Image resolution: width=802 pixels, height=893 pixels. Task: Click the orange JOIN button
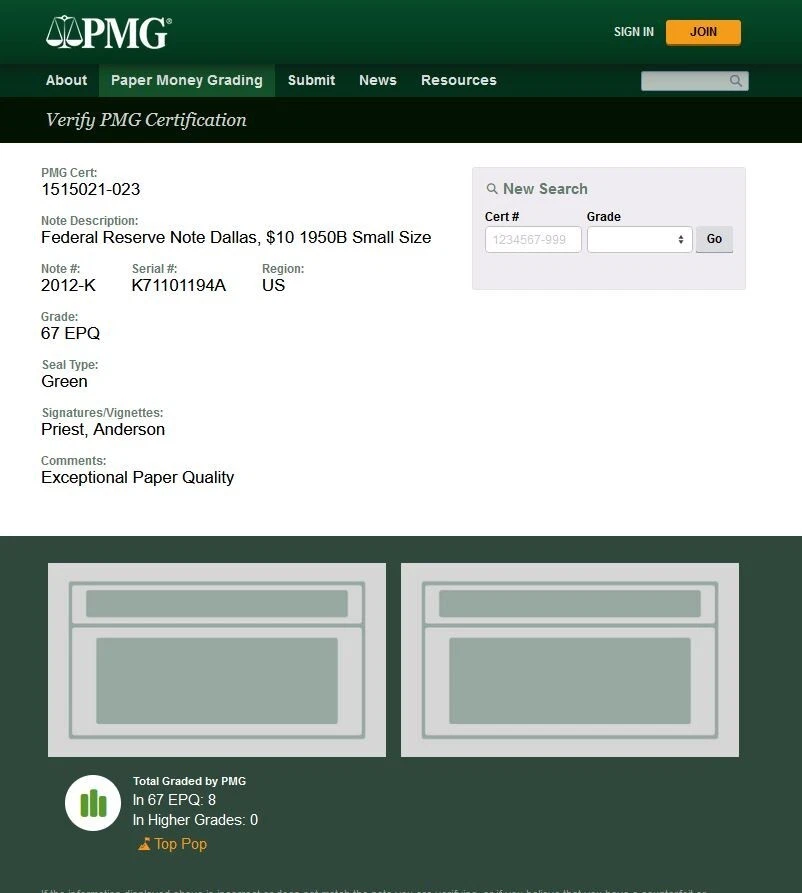click(703, 32)
